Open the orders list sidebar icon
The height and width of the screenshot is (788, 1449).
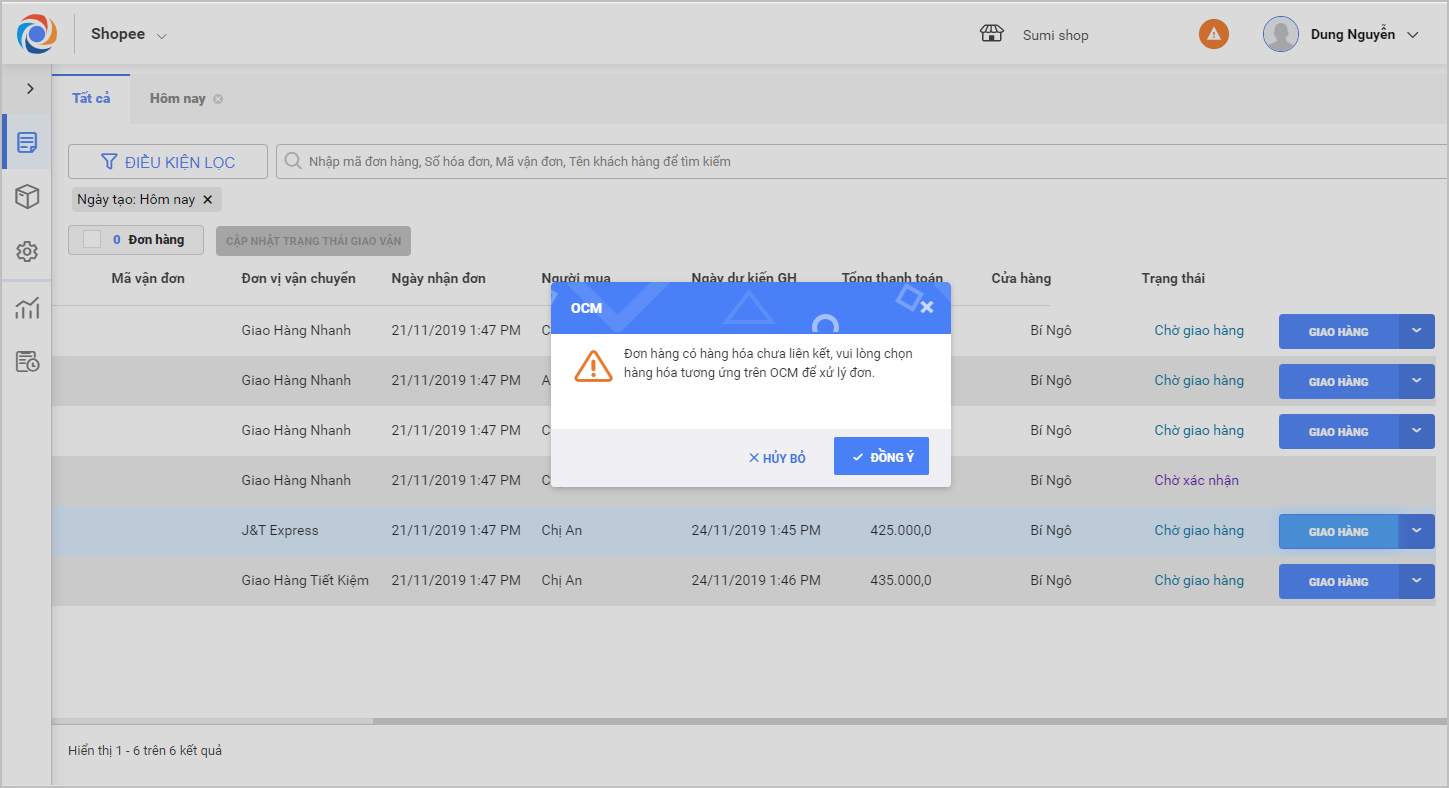[x=27, y=143]
